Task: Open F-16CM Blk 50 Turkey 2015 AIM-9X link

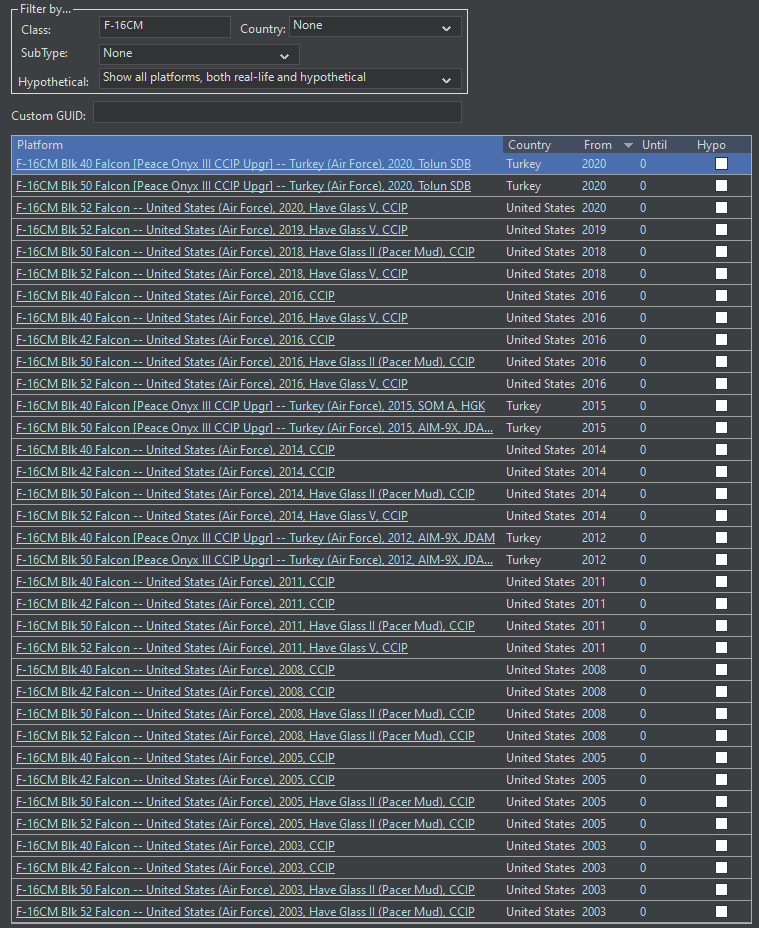Action: pos(255,428)
